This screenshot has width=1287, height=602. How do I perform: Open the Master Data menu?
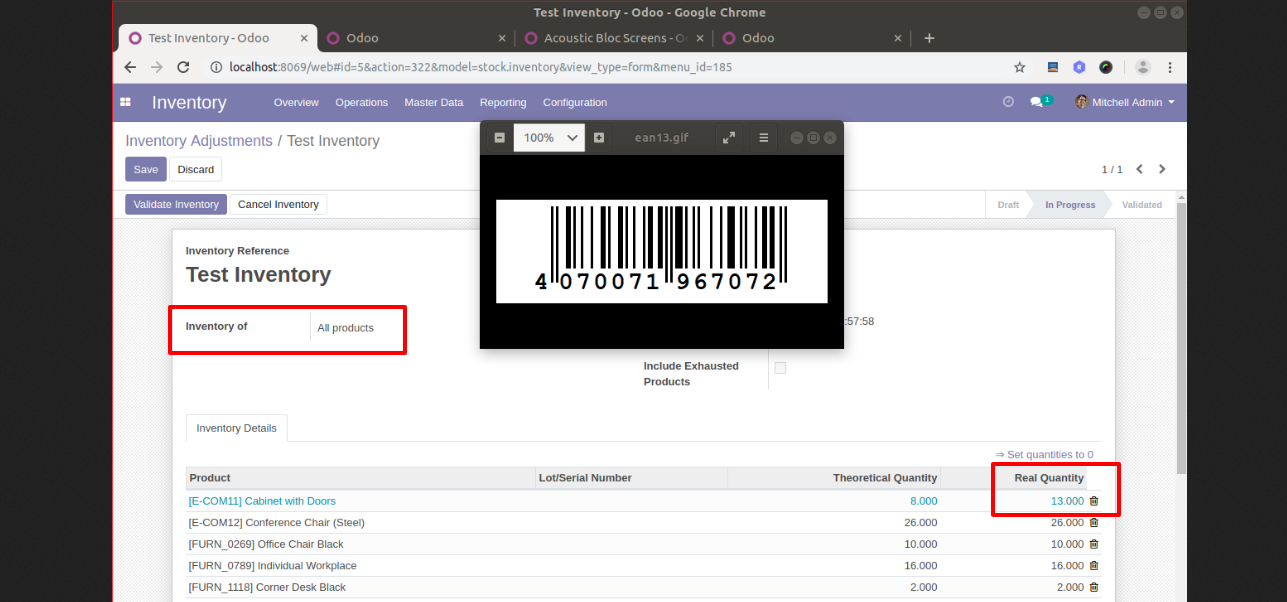[434, 102]
